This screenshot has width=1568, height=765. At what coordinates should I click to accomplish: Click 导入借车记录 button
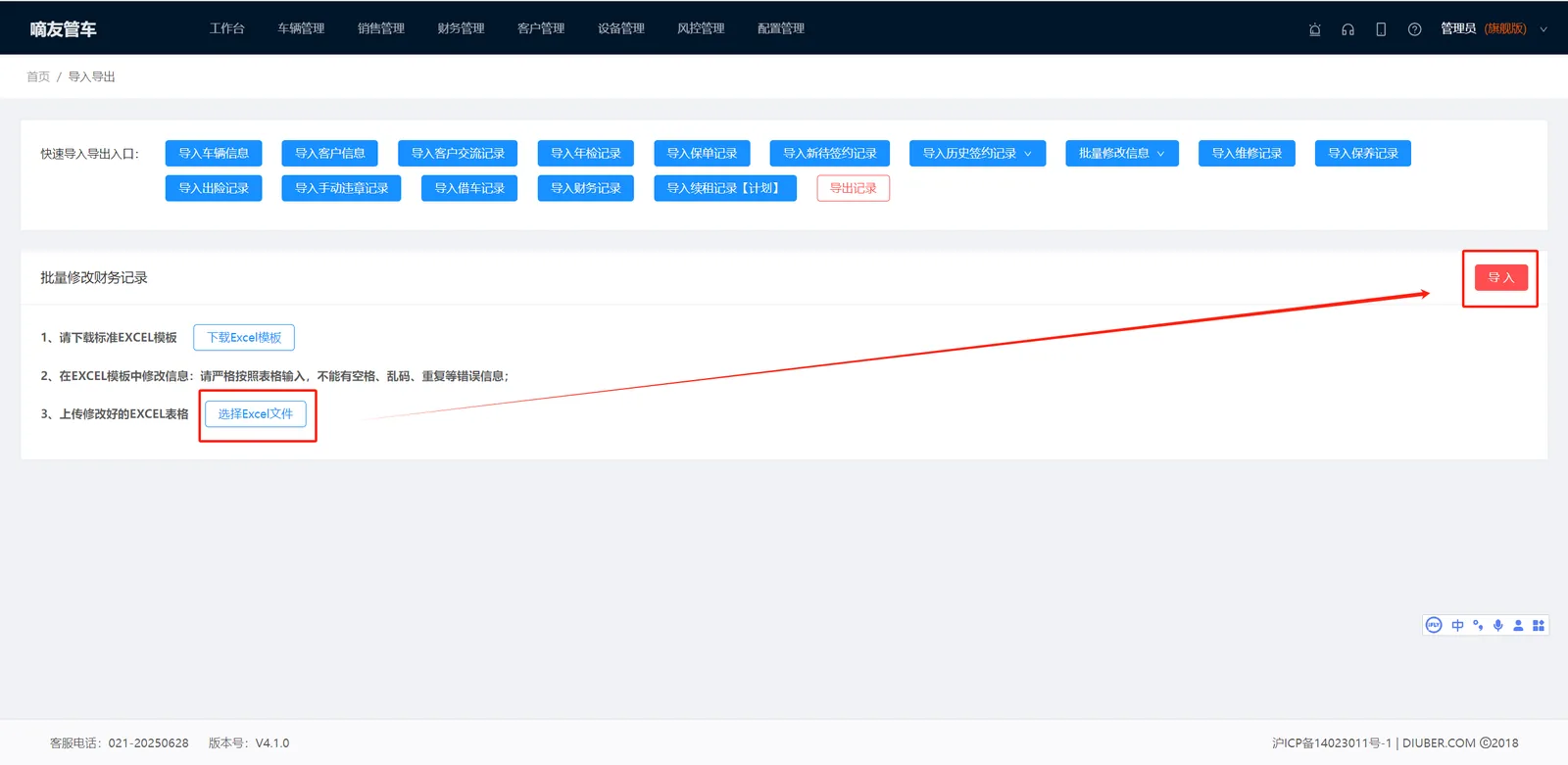tap(469, 188)
